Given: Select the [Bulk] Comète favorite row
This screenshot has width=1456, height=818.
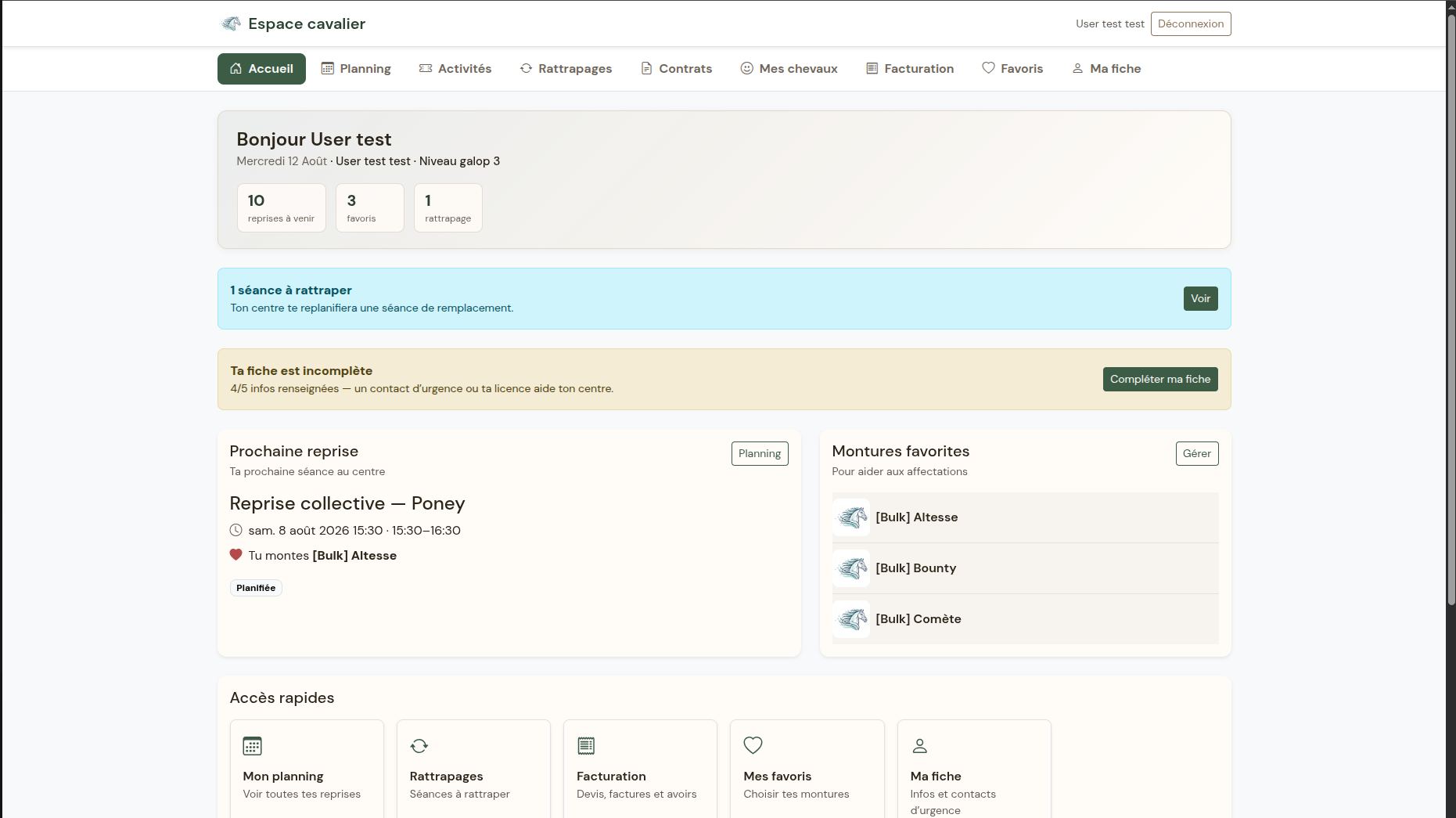Looking at the screenshot, I should 1026,619.
